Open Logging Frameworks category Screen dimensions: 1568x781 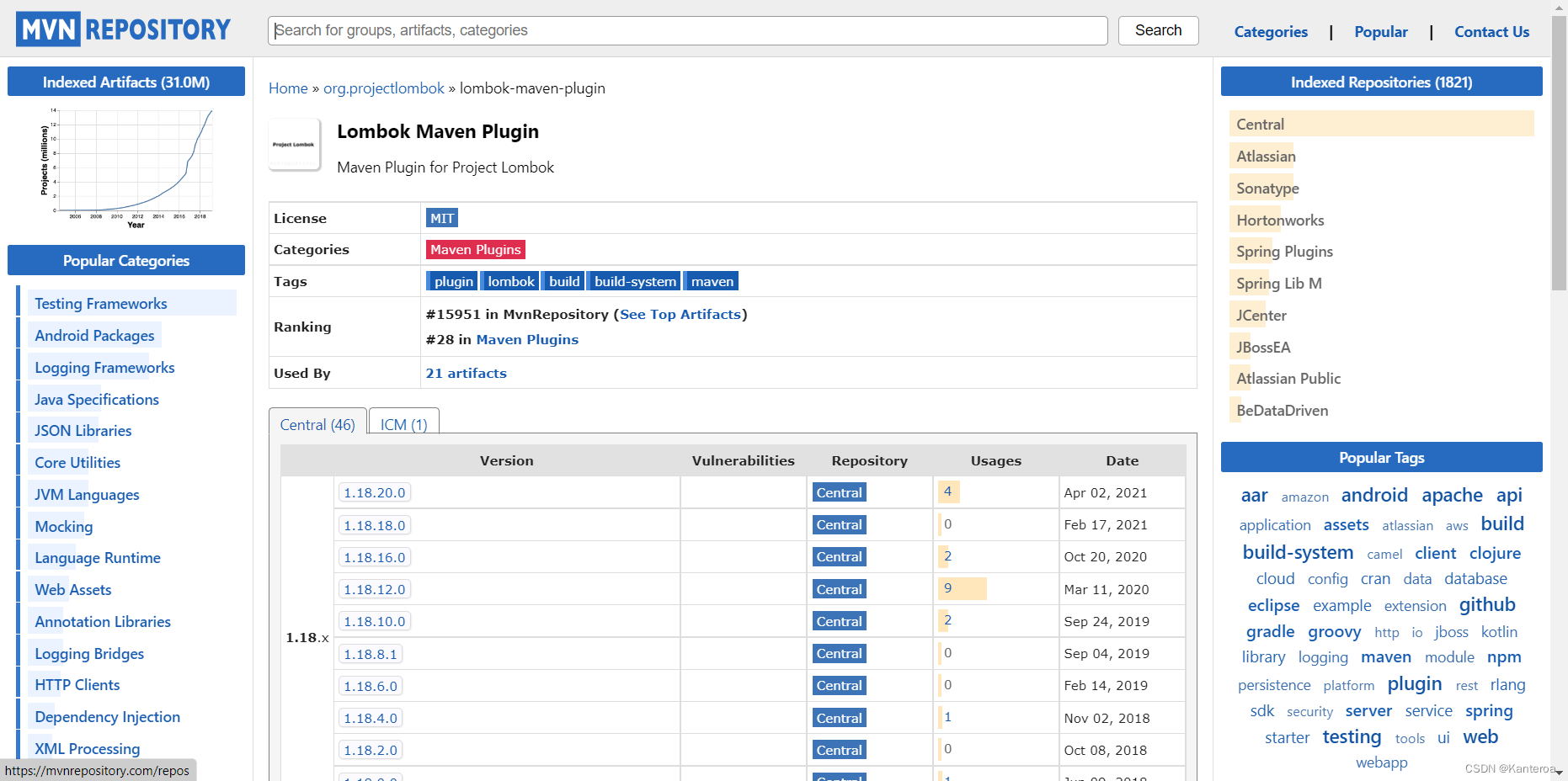[x=104, y=368]
